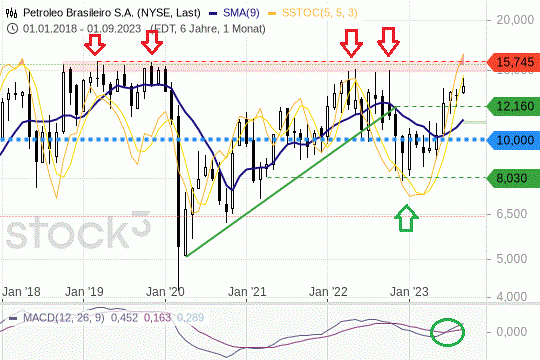This screenshot has width=540, height=360.
Task: Click the candlestick chart type icon
Action: 11,13
